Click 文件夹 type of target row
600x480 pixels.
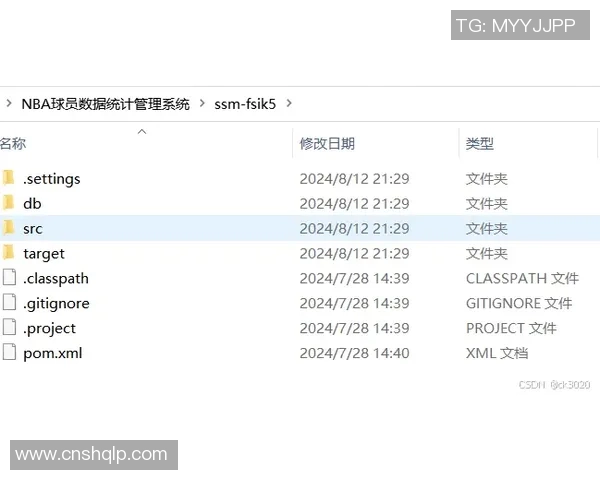[x=486, y=253]
